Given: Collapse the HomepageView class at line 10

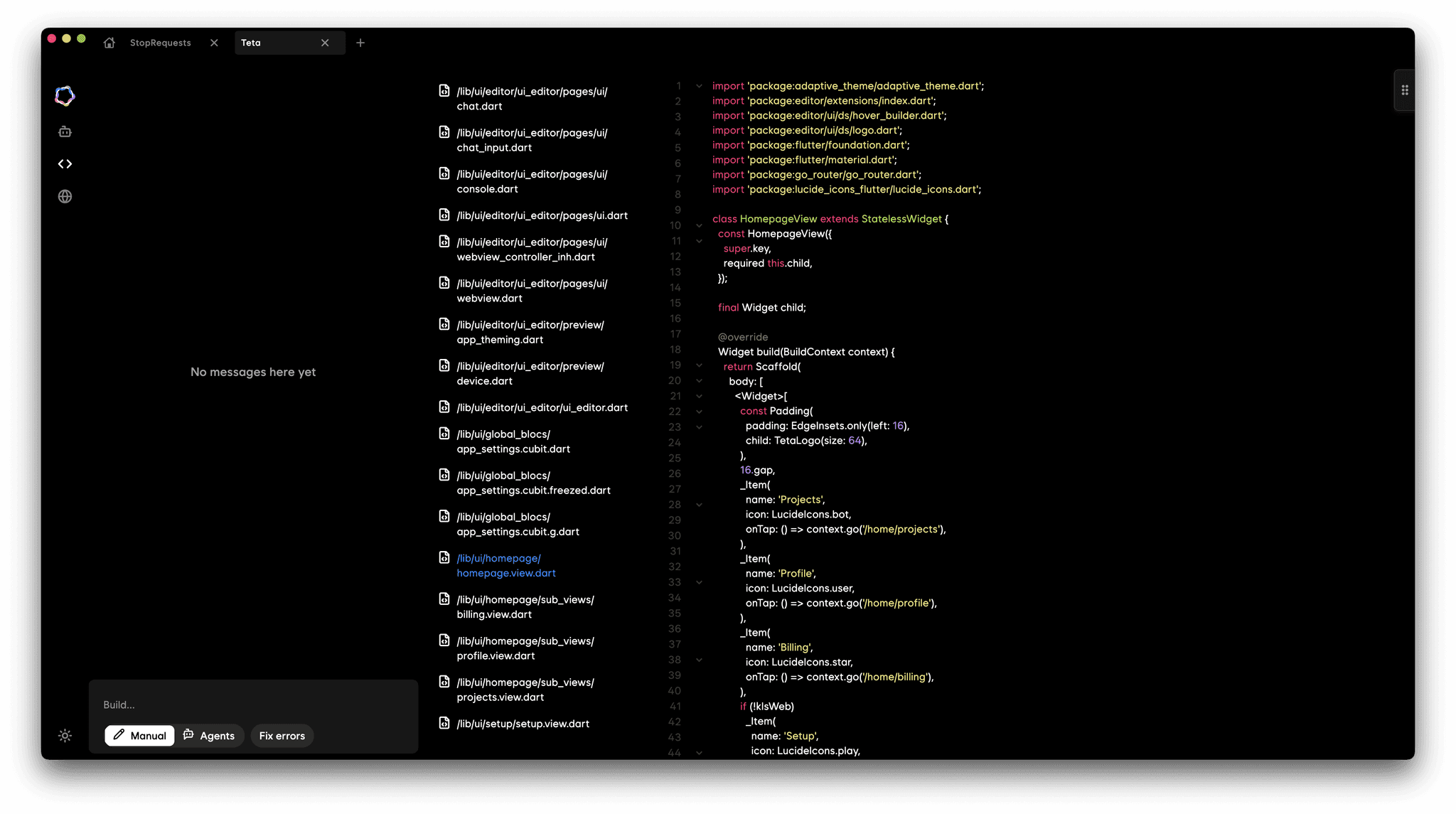Looking at the screenshot, I should pos(697,225).
